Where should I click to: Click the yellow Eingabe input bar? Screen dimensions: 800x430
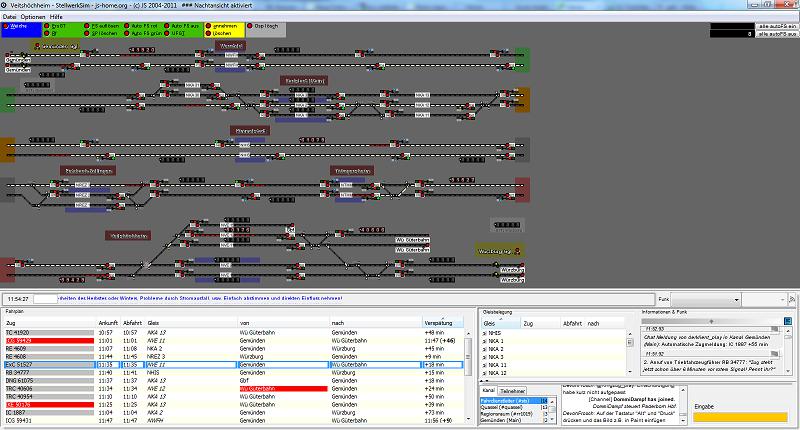[740, 417]
